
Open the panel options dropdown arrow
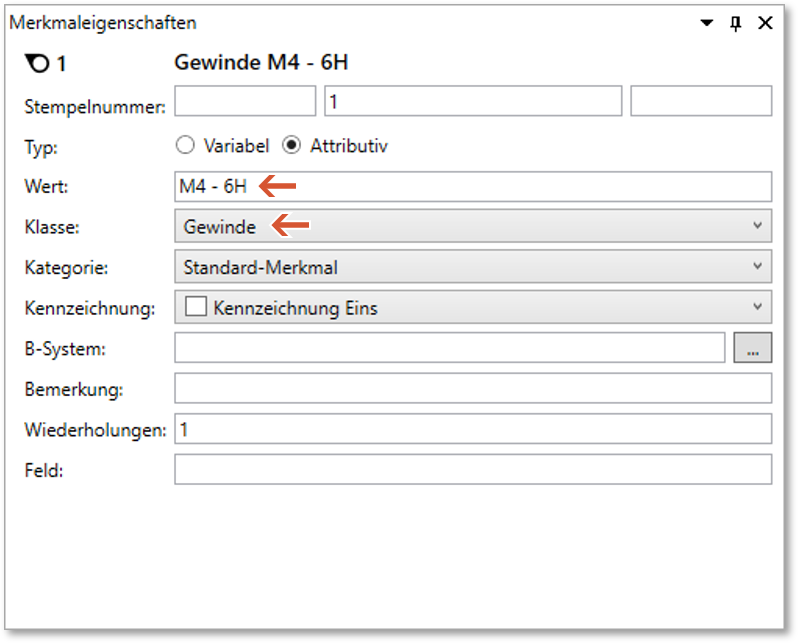coord(707,23)
